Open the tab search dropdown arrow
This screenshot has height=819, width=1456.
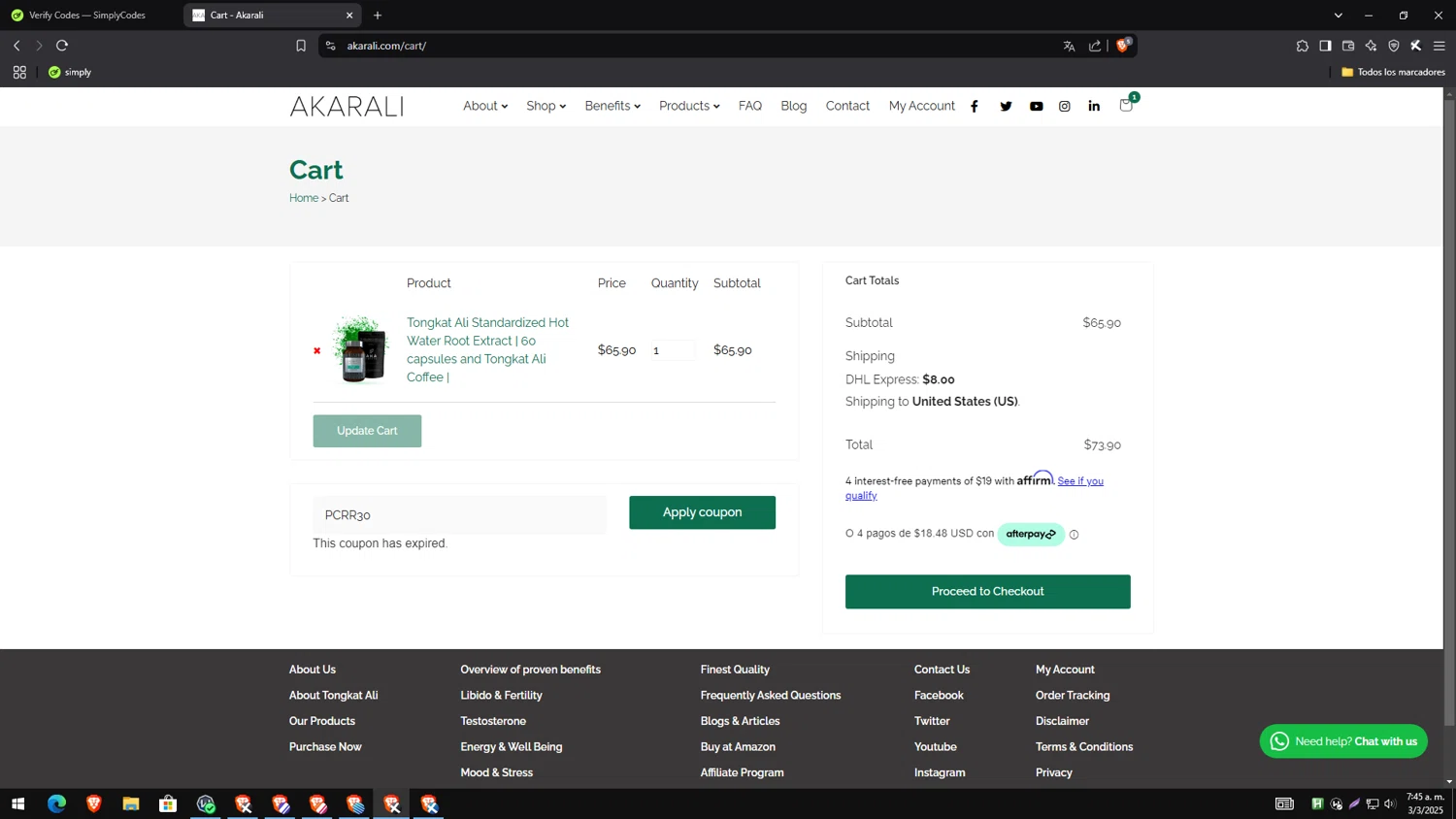tap(1339, 16)
